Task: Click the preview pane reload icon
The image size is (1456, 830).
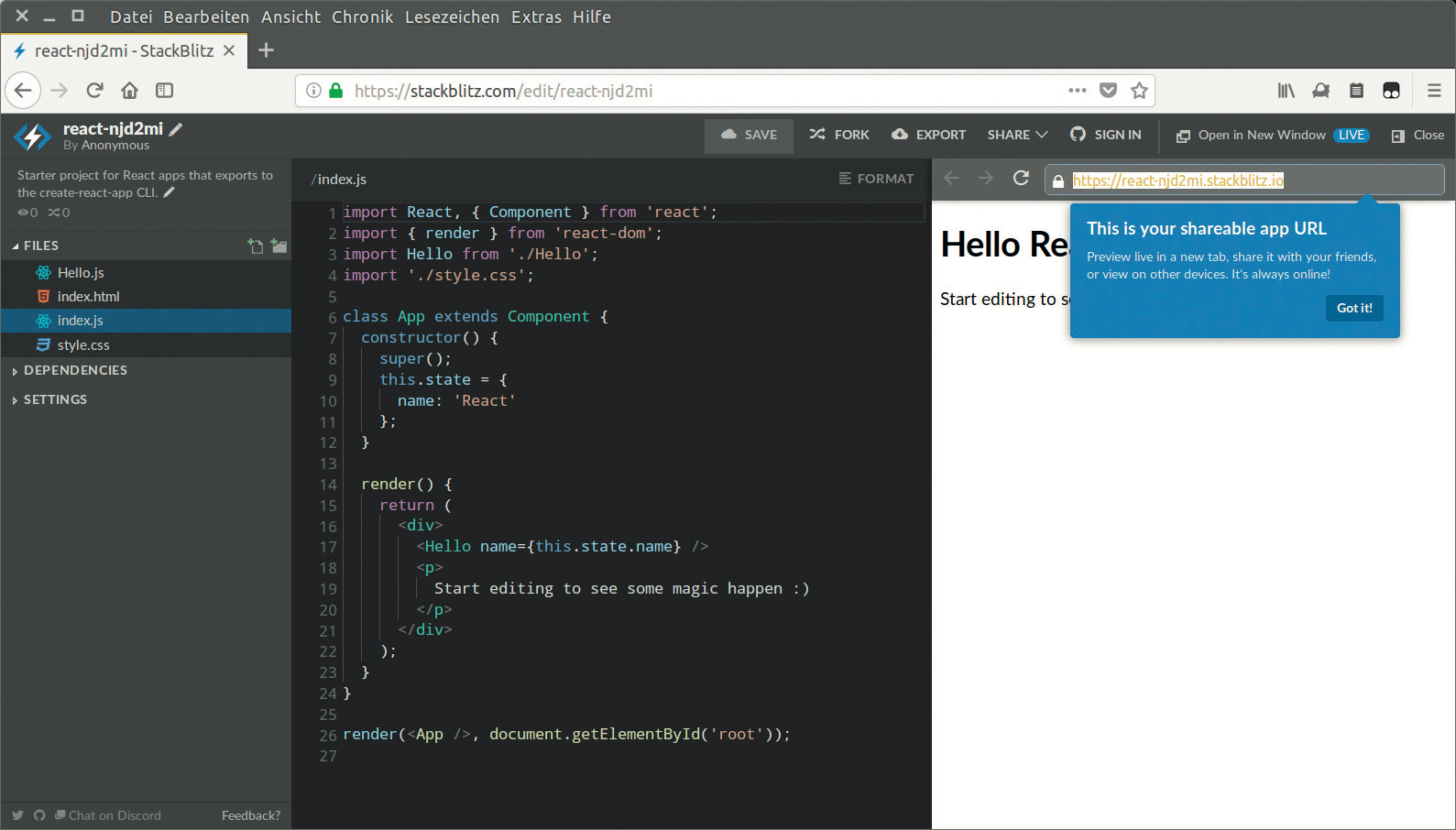Action: point(1021,179)
